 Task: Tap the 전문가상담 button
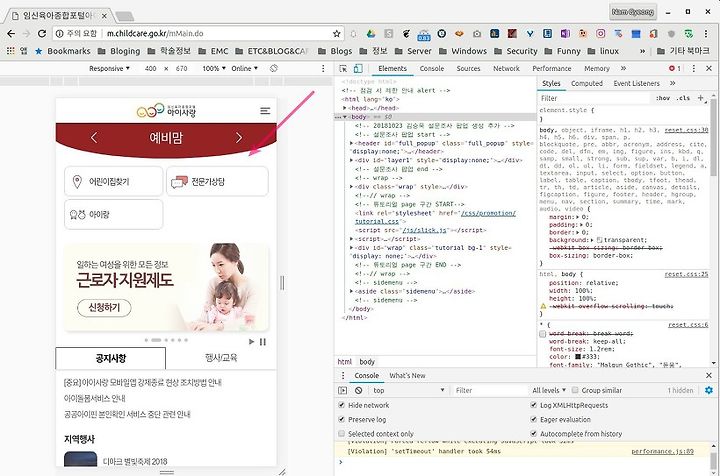pos(217,181)
